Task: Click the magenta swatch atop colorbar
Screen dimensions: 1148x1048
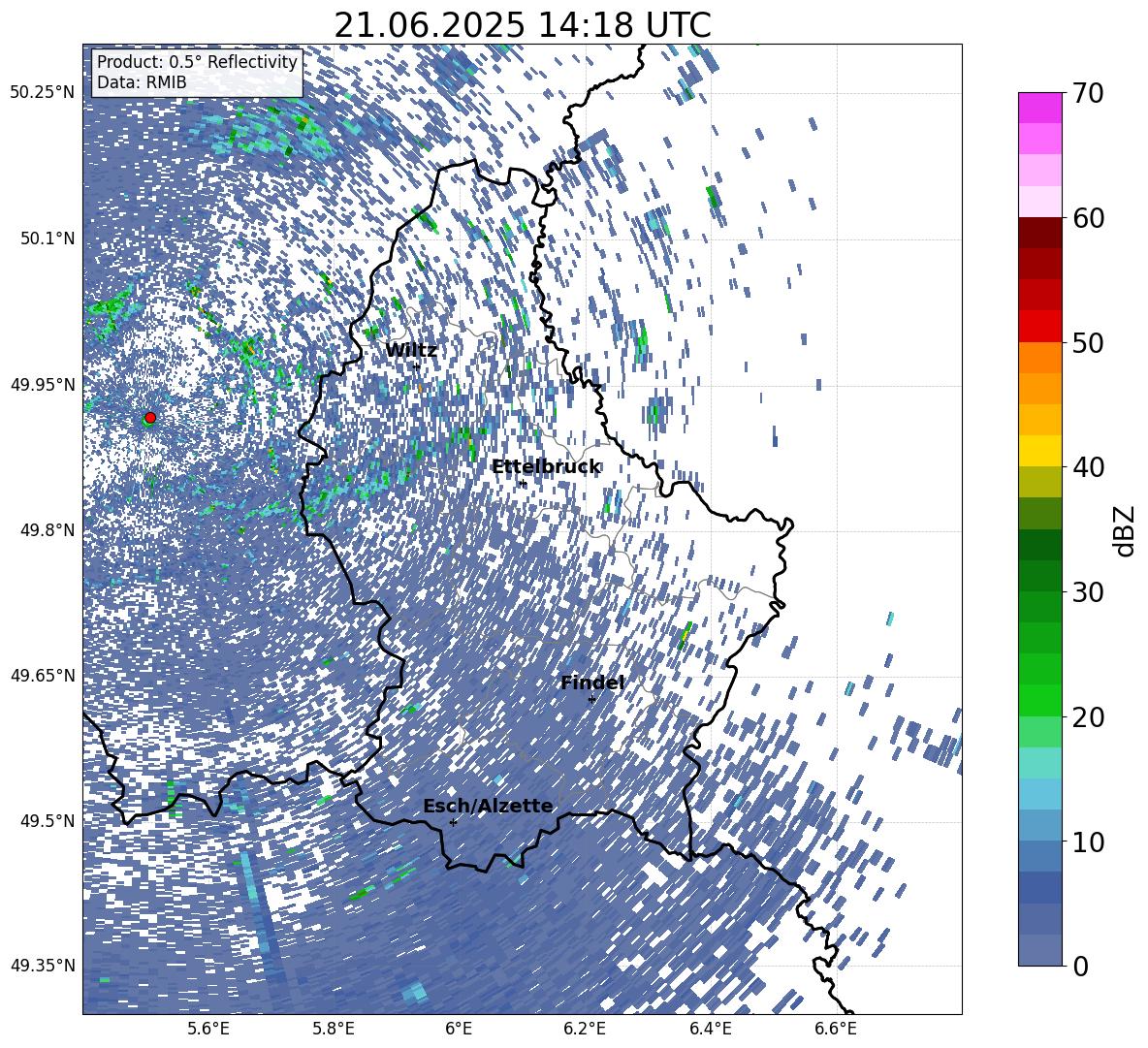Action: [1039, 108]
